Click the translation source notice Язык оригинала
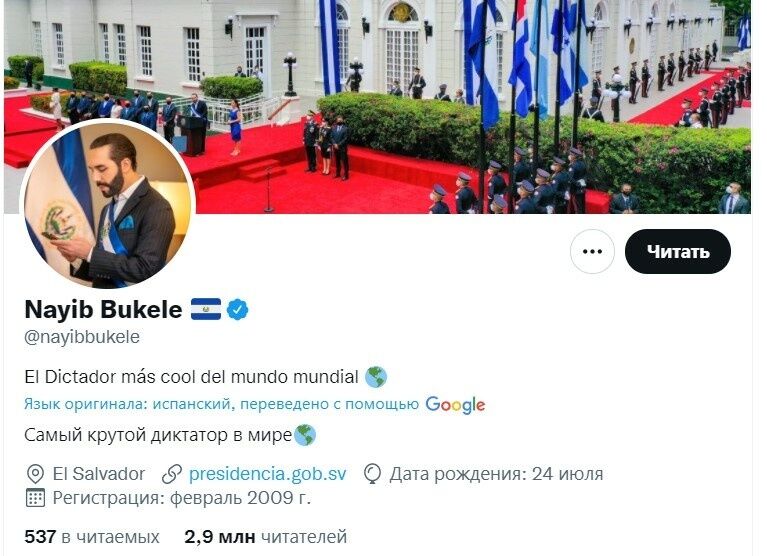The height and width of the screenshot is (556, 767). [221, 404]
